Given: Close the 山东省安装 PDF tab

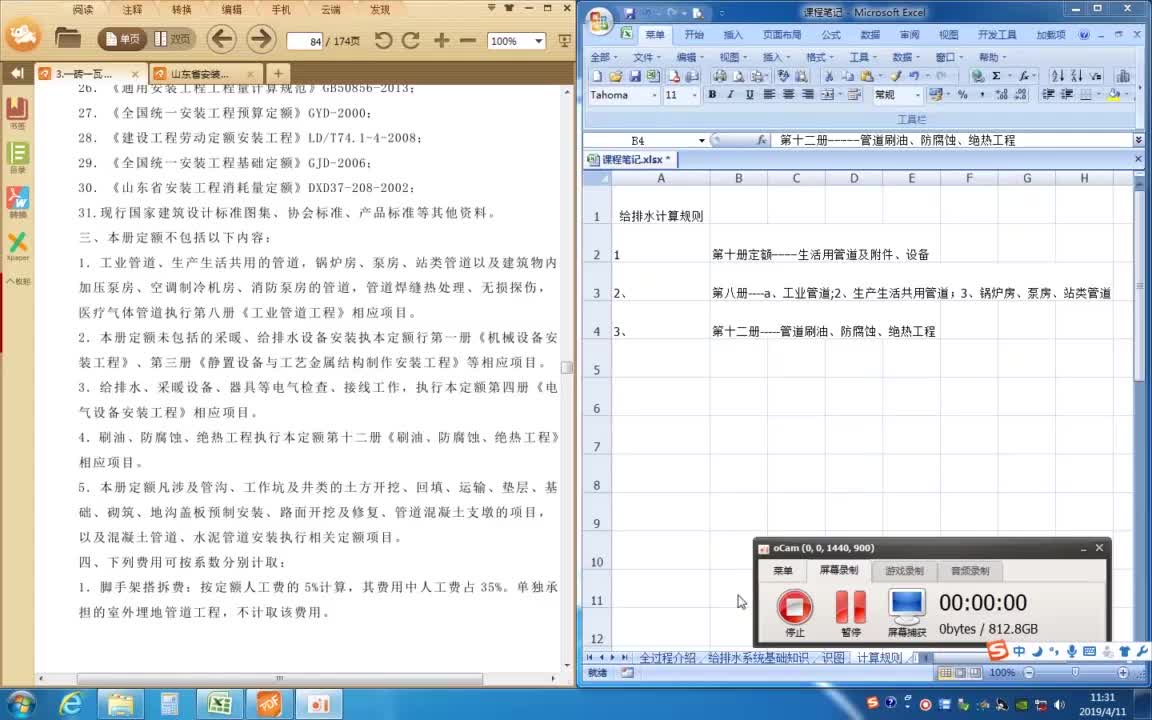Looking at the screenshot, I should 251,74.
